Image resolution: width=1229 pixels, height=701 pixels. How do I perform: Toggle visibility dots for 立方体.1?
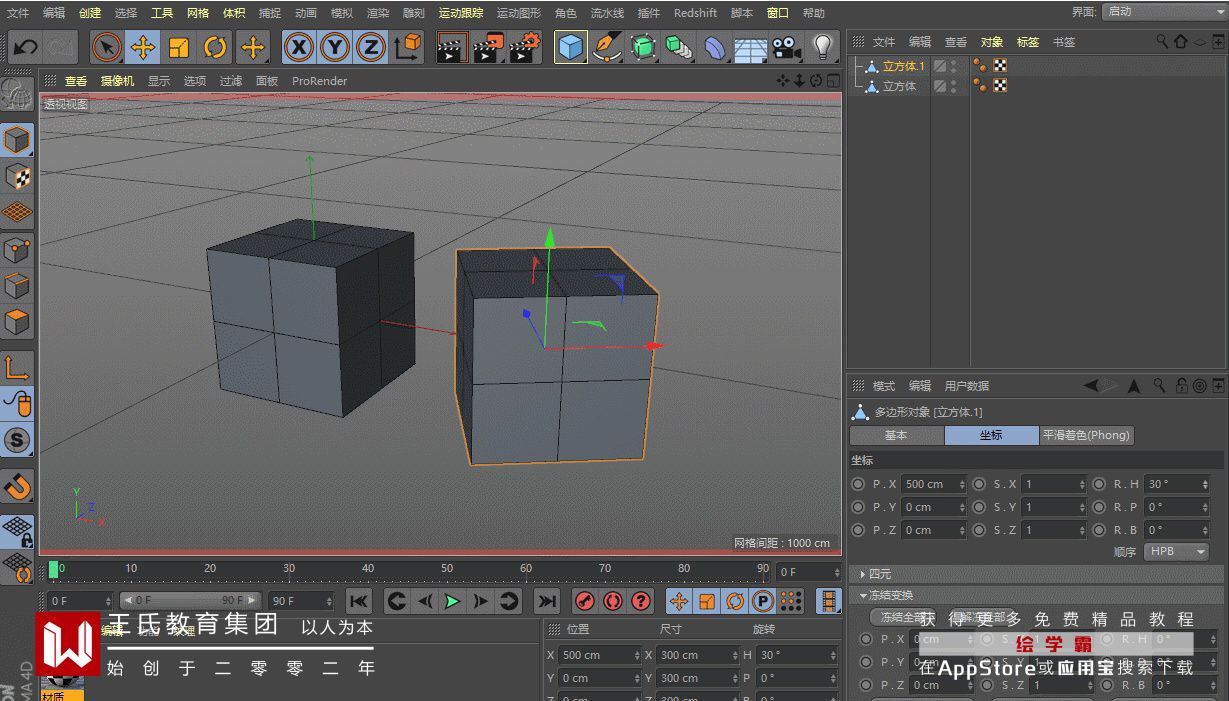[953, 66]
